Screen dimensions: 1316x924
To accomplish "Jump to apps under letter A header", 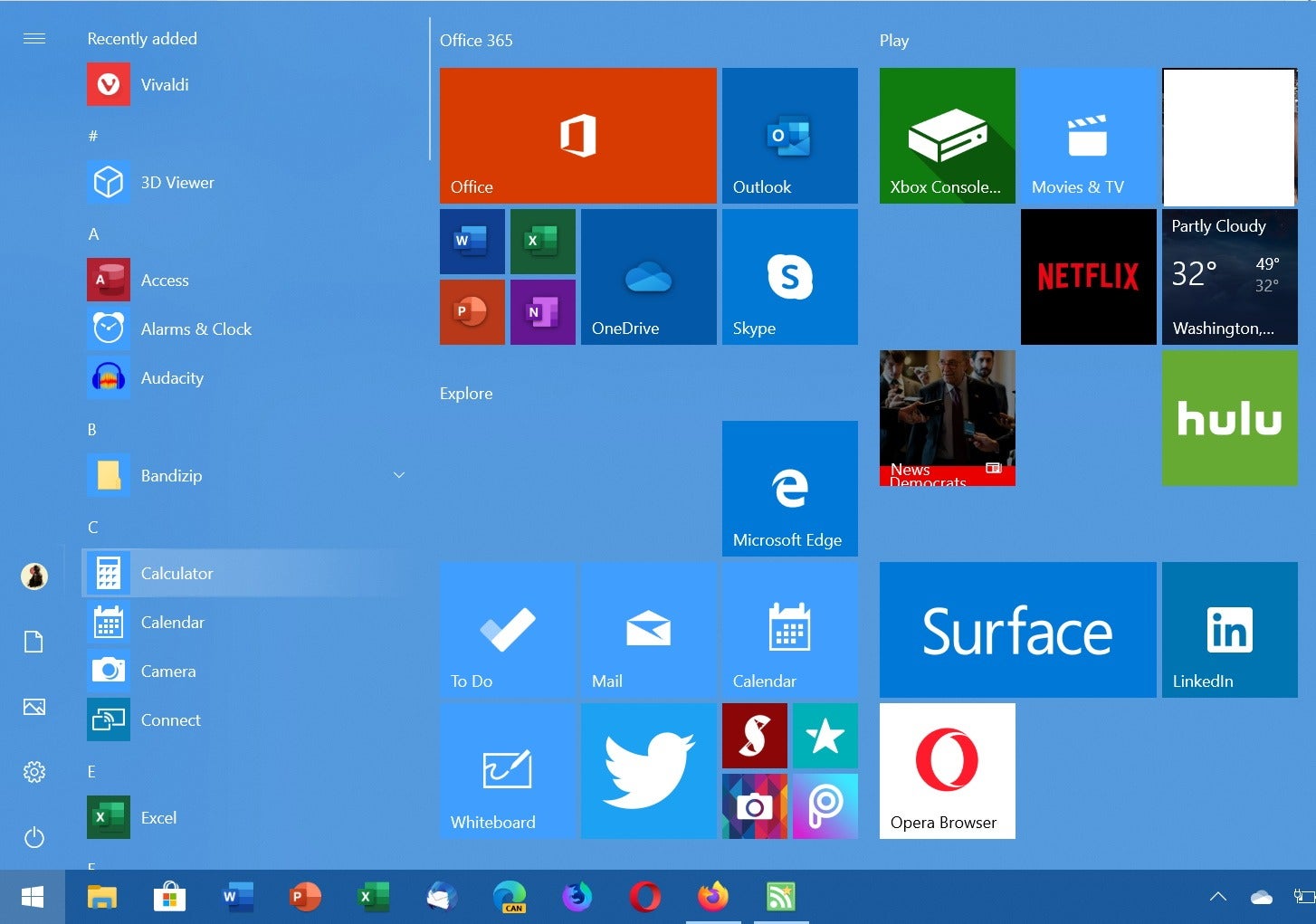I will click(x=93, y=233).
